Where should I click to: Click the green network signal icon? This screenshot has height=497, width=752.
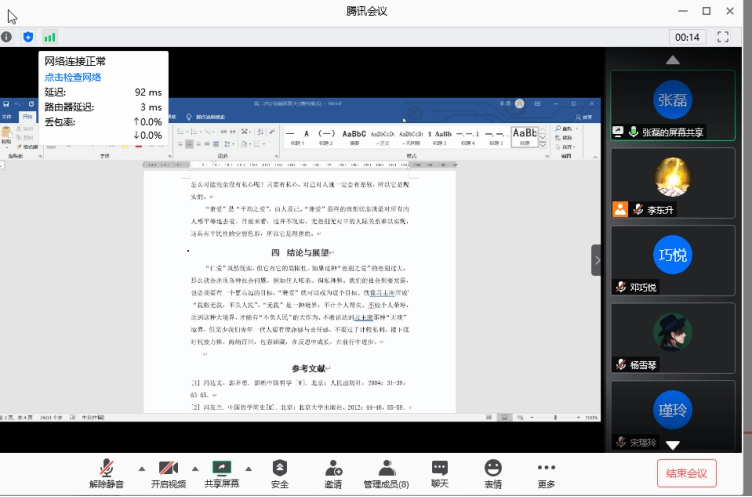click(49, 37)
